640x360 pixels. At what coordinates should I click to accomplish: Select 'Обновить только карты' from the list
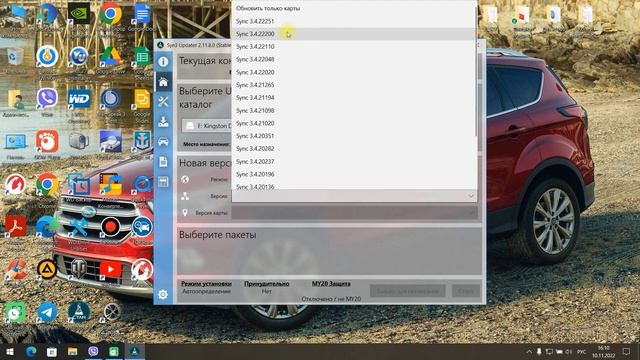click(x=353, y=8)
